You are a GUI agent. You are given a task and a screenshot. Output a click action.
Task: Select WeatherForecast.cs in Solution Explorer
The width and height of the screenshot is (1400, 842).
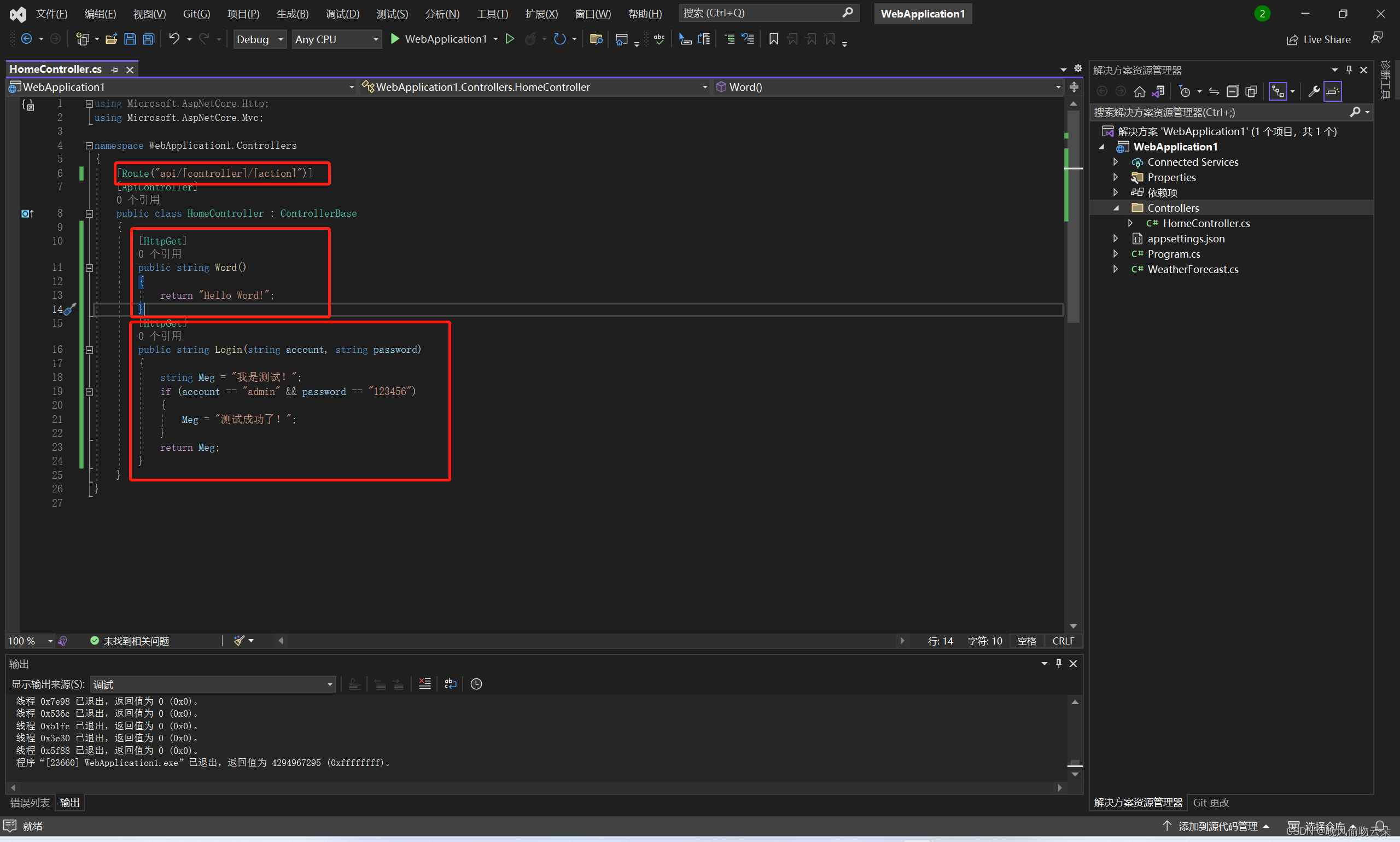(1193, 270)
